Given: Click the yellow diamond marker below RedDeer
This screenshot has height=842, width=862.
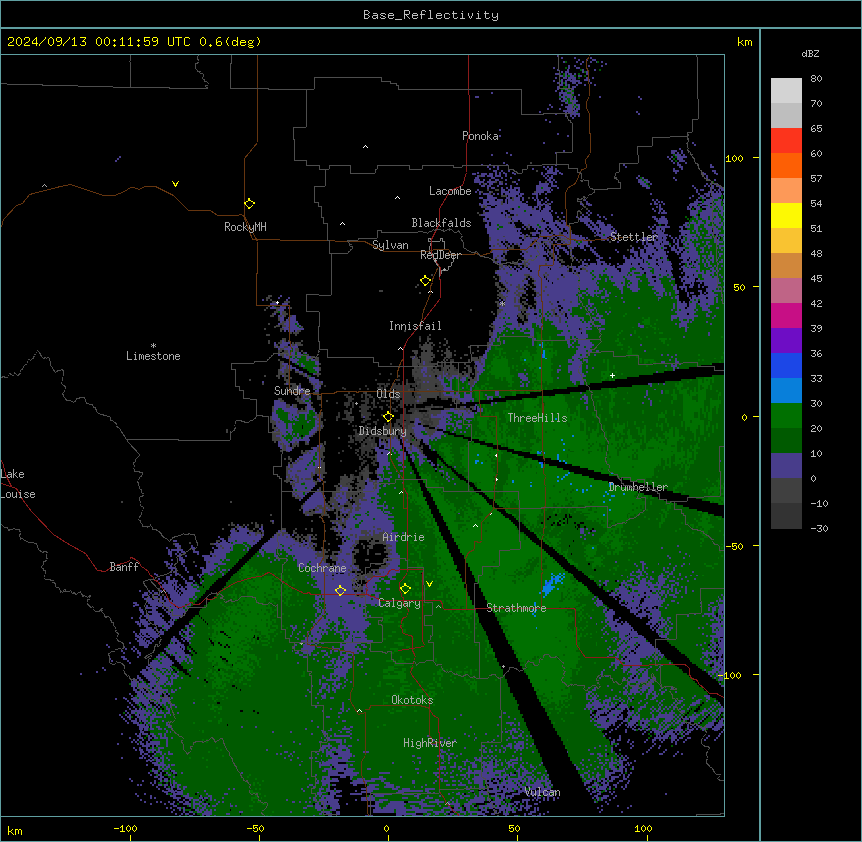Looking at the screenshot, I should pos(425,281).
